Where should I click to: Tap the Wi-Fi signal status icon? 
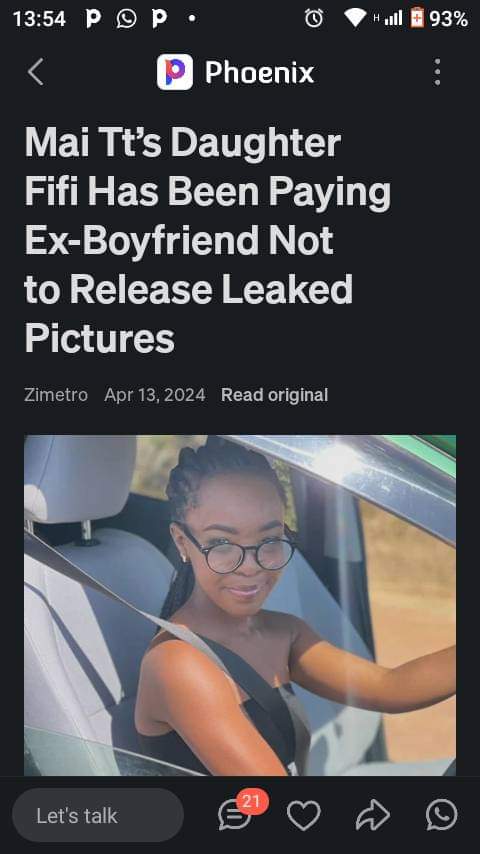[355, 18]
